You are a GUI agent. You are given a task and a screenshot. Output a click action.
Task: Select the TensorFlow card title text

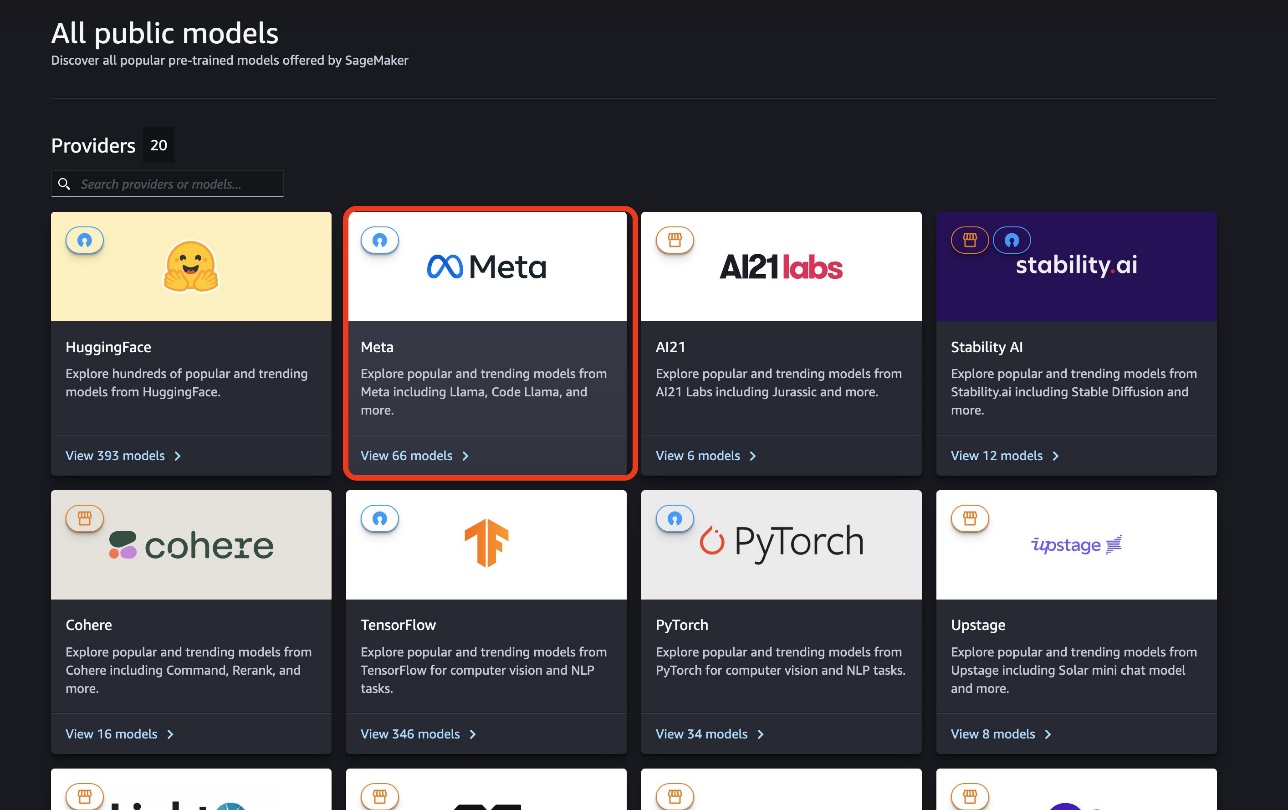click(399, 625)
